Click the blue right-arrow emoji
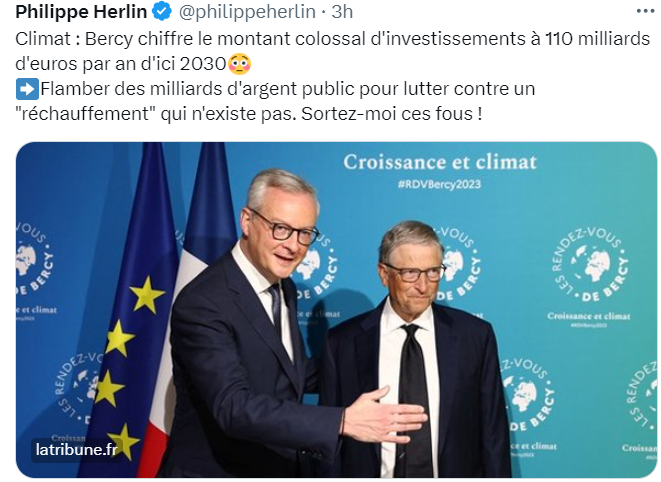This screenshot has height=482, width=661. 27,89
